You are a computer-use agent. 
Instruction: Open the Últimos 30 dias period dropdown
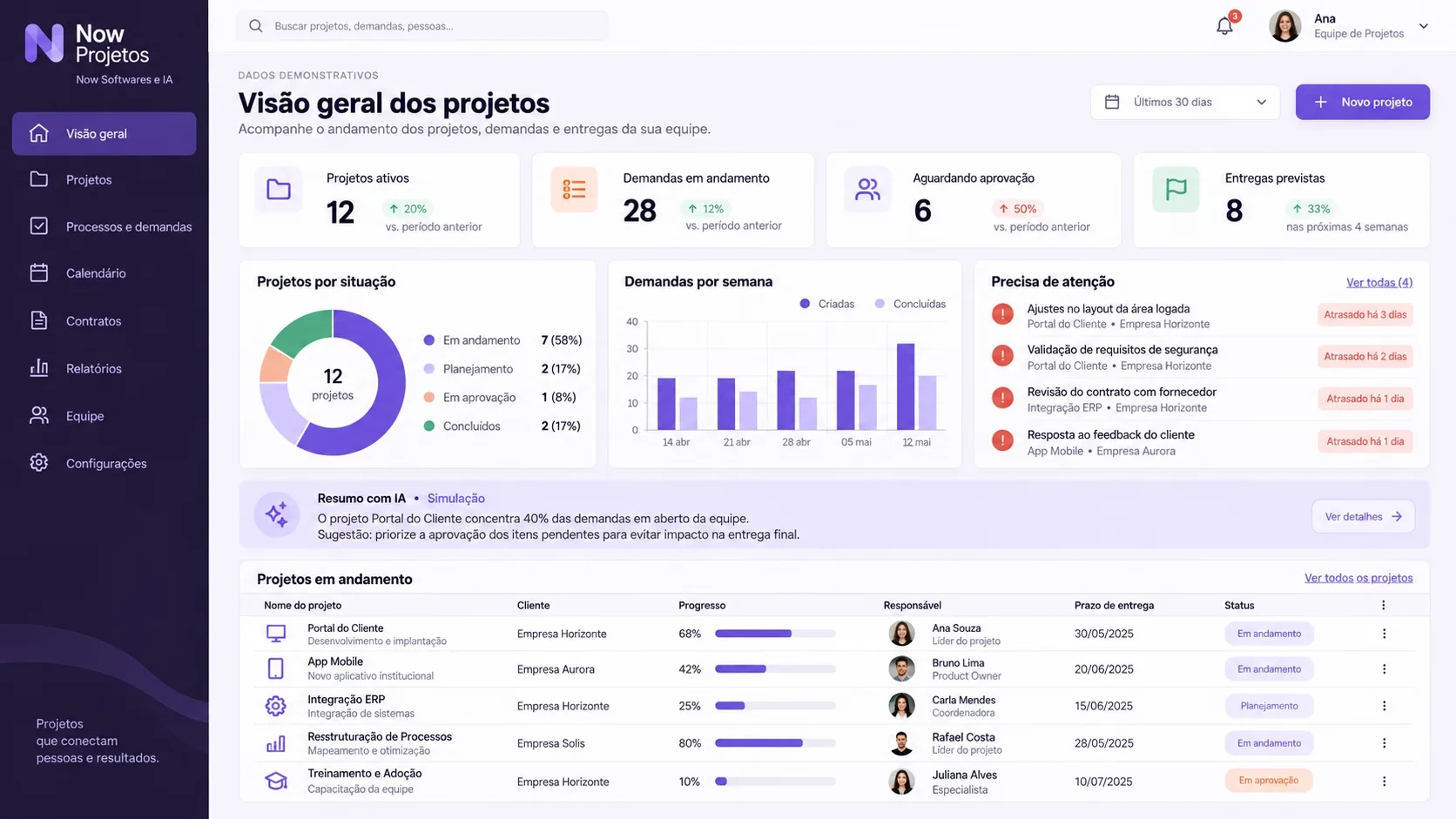tap(1185, 102)
